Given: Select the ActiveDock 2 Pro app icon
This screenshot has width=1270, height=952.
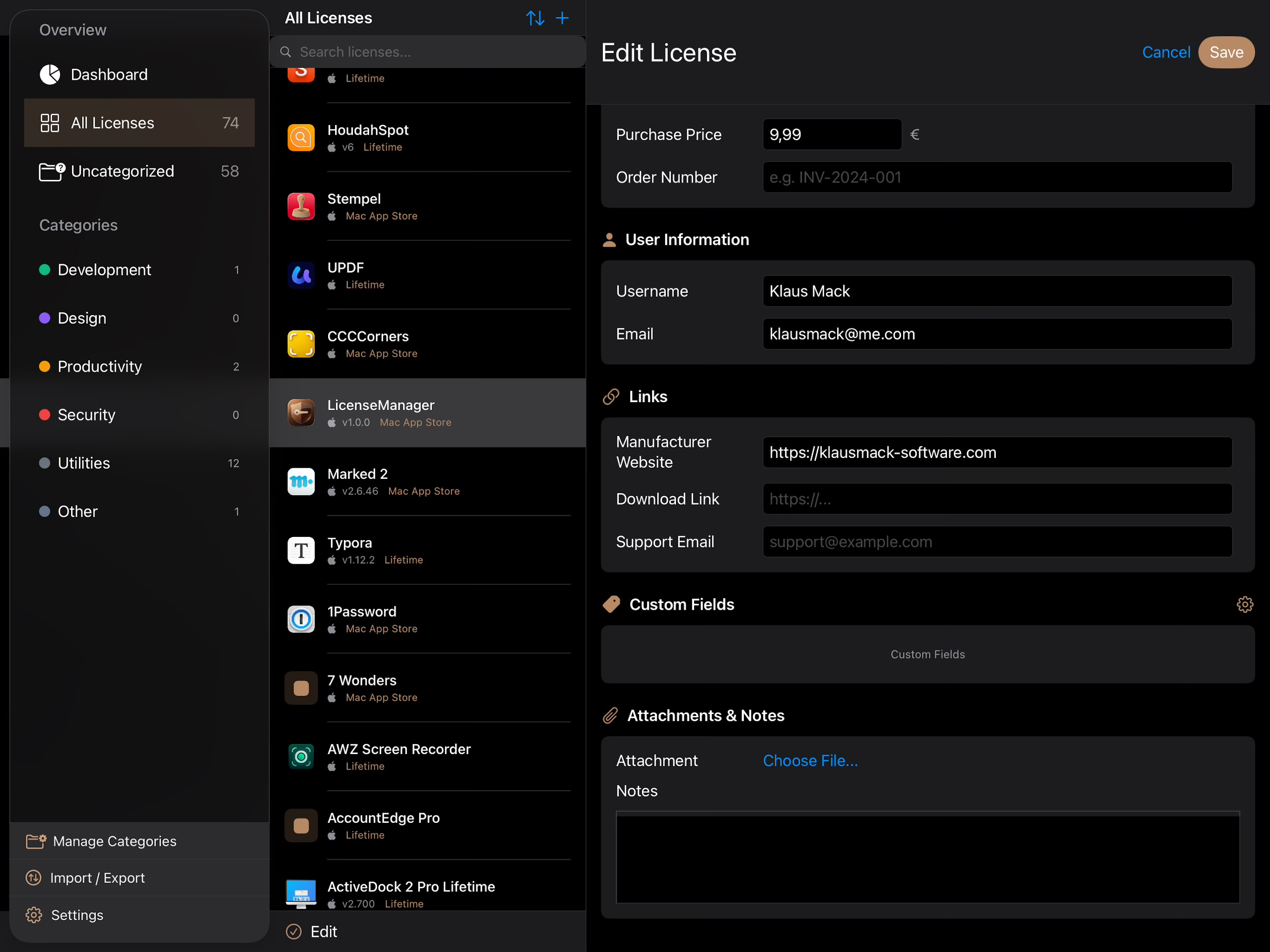Looking at the screenshot, I should pos(301,894).
